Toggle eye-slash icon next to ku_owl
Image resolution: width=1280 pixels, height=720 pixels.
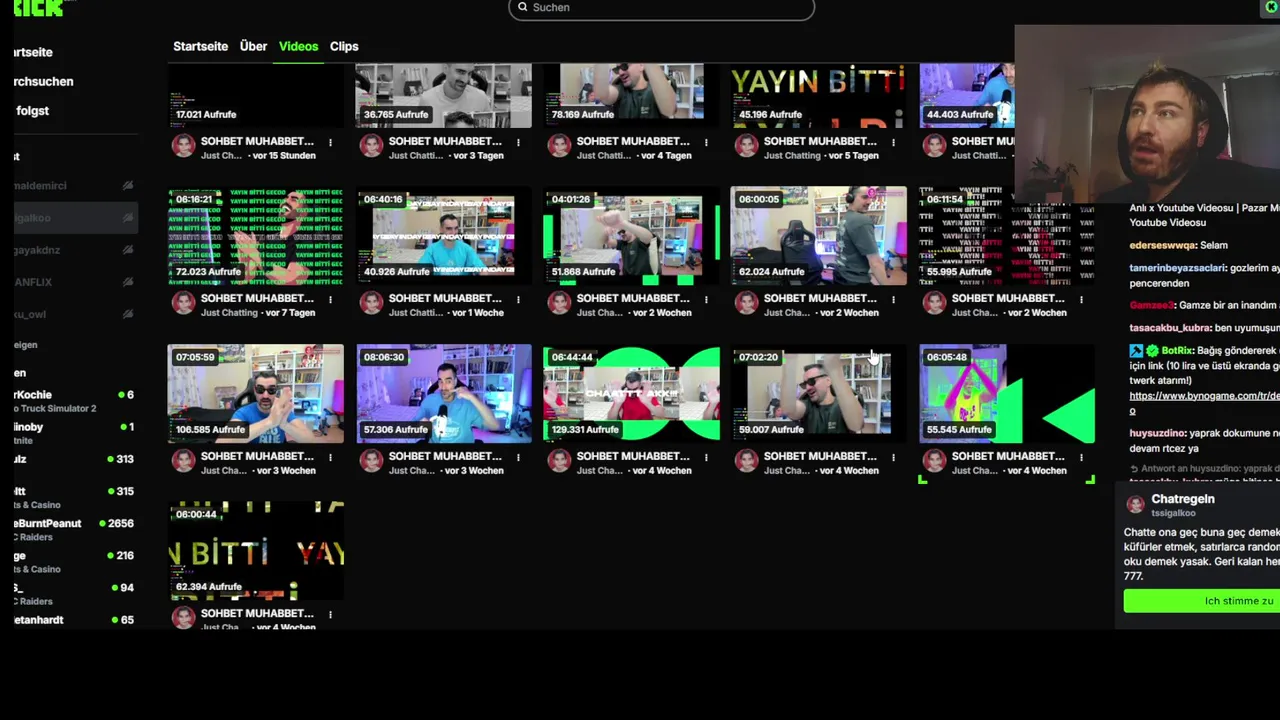(x=128, y=314)
